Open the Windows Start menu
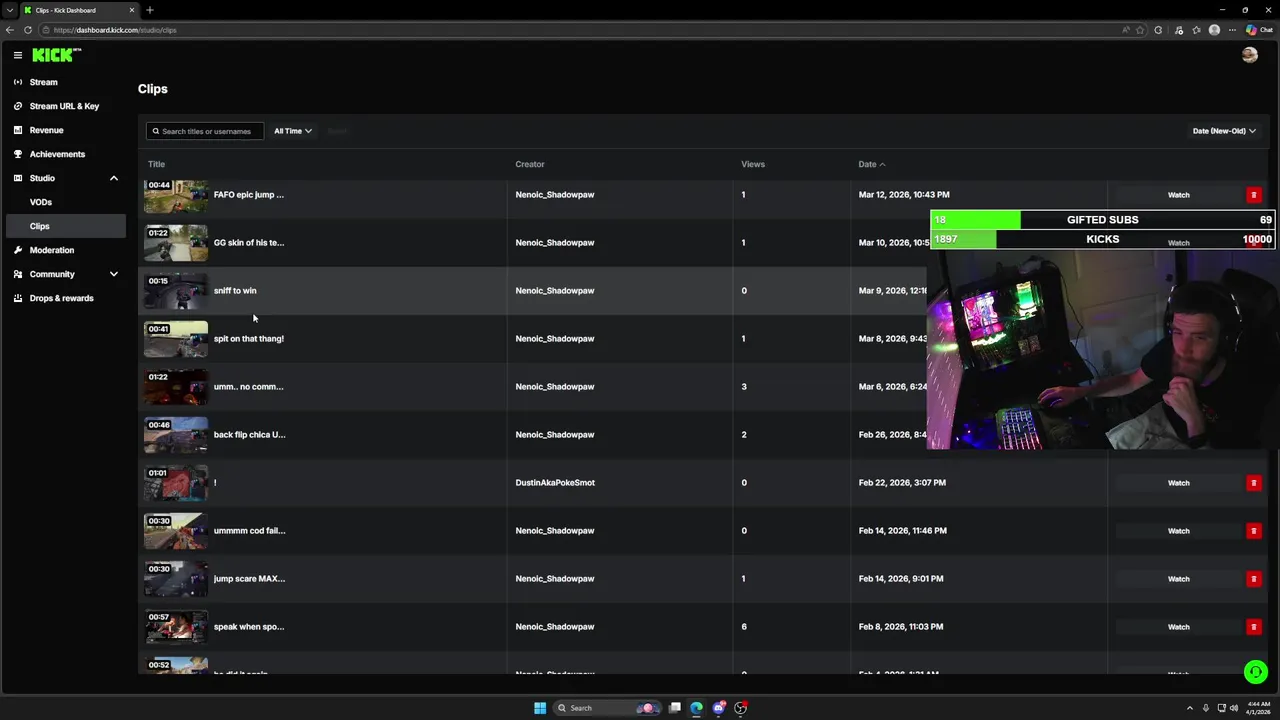The width and height of the screenshot is (1280, 720). (x=540, y=708)
